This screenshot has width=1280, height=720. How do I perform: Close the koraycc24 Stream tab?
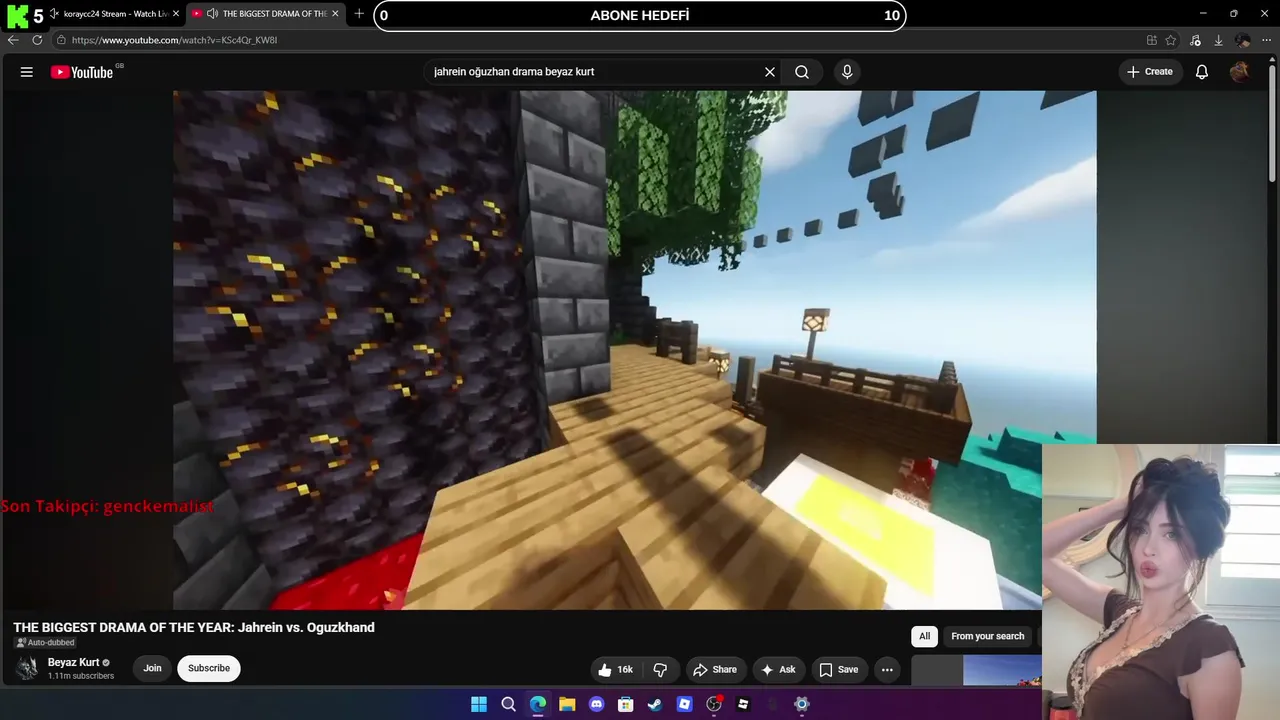(x=175, y=14)
